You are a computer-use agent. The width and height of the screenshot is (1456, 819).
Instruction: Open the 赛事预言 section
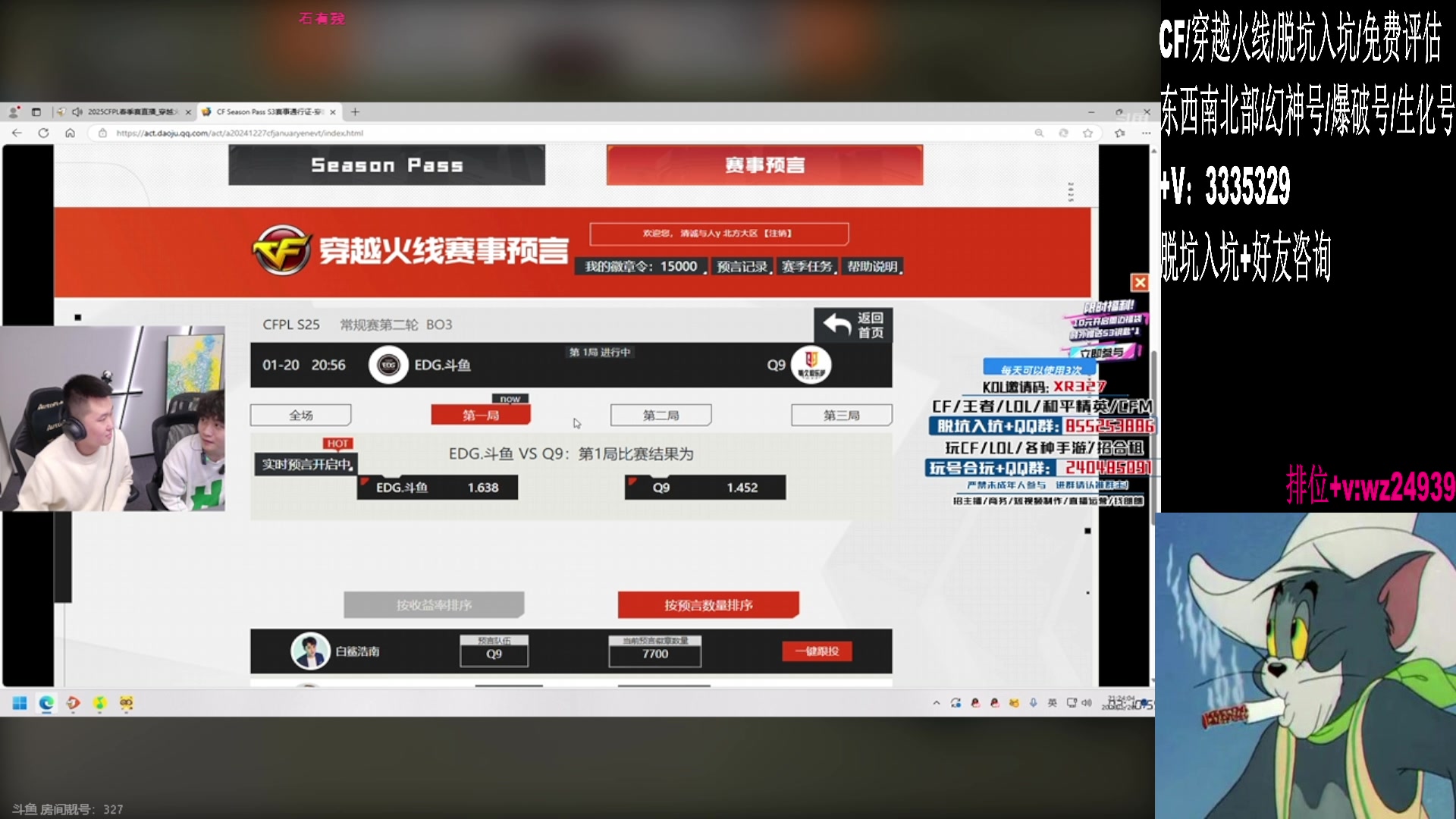coord(764,165)
